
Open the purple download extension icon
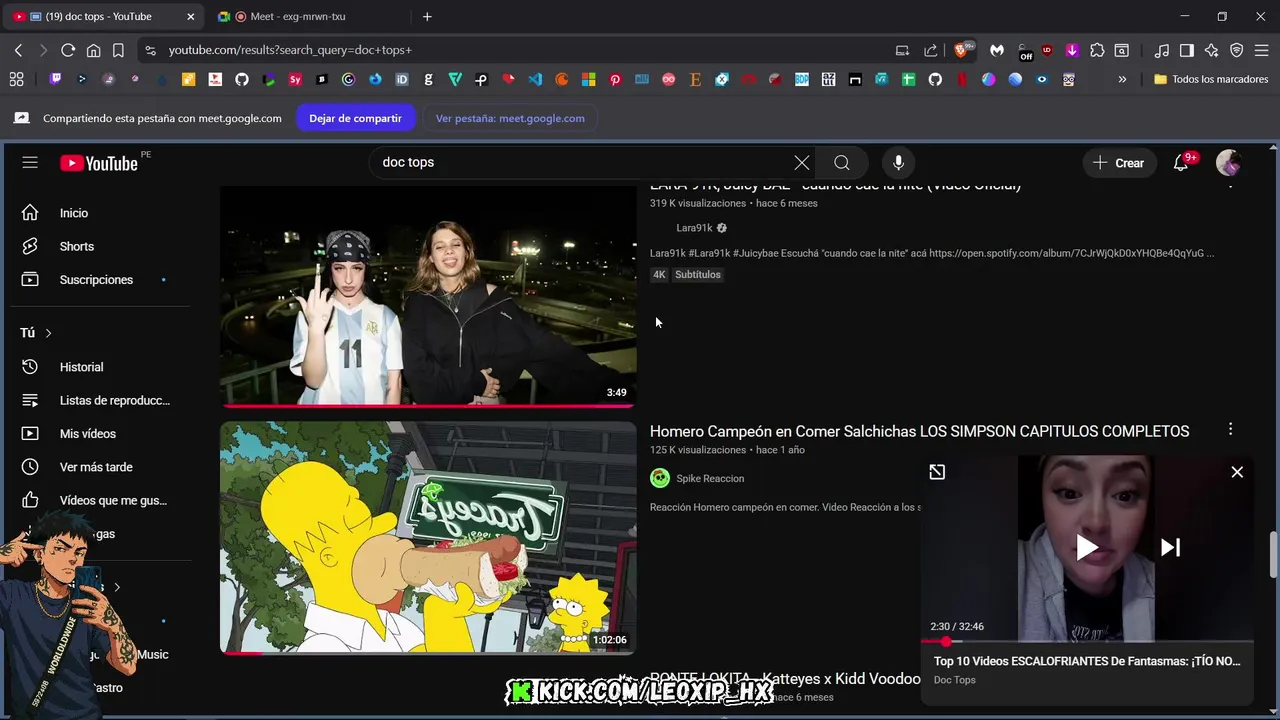click(1072, 50)
